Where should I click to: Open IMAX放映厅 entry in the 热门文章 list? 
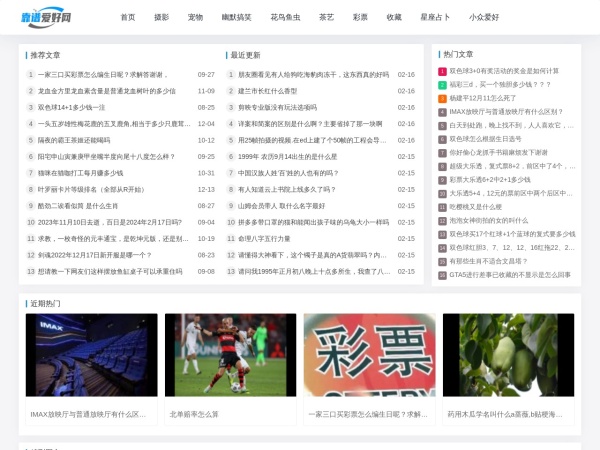[506, 112]
